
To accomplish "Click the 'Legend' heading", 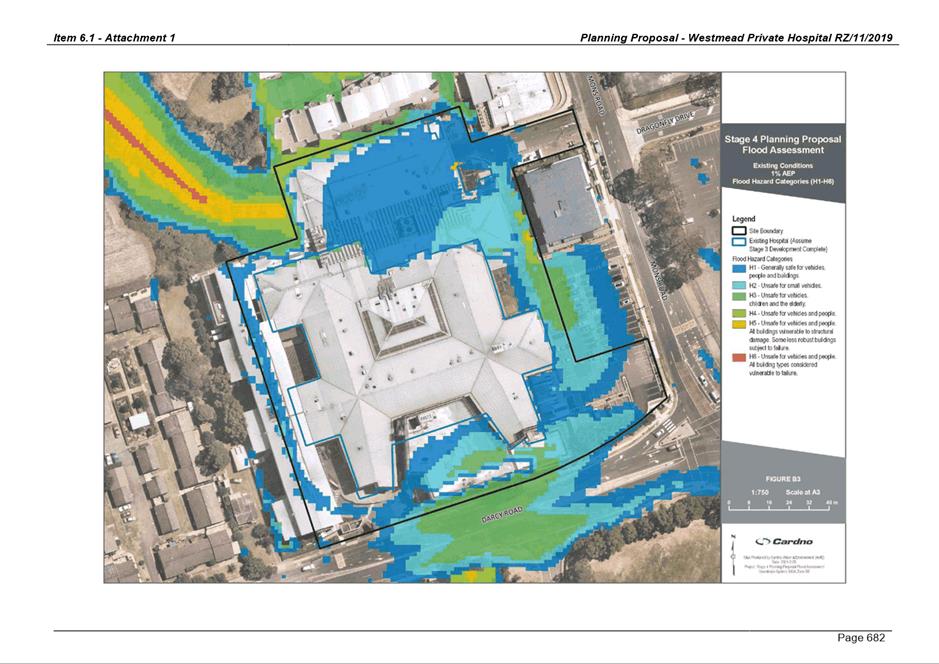I will tap(744, 219).
